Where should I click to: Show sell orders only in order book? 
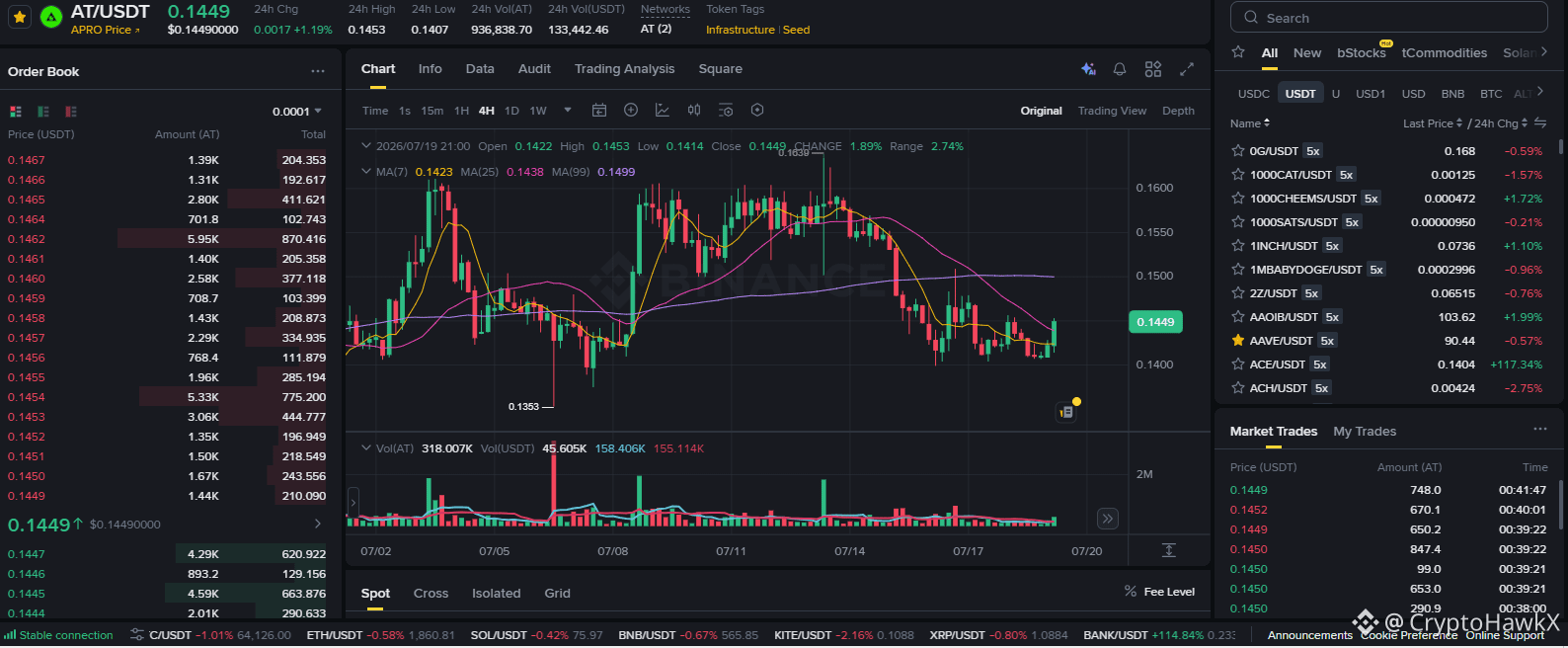tap(71, 112)
